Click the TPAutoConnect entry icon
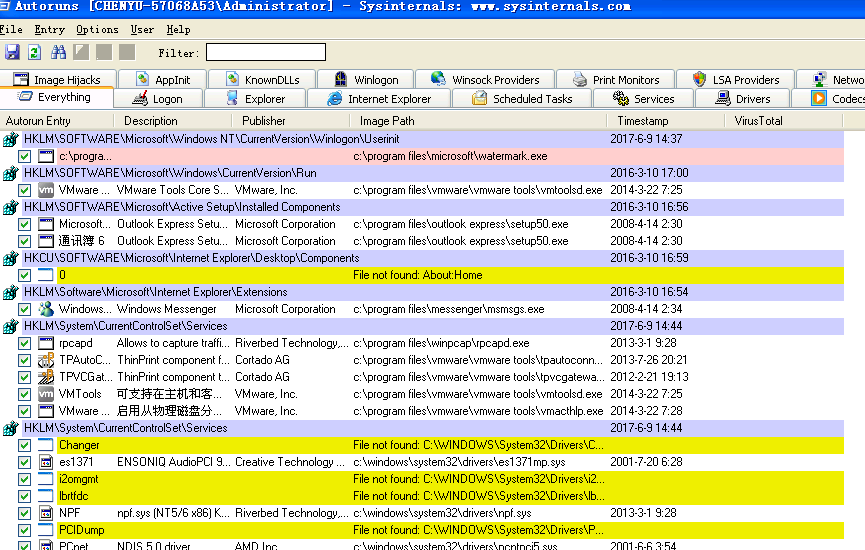The height and width of the screenshot is (550, 865). (x=46, y=360)
